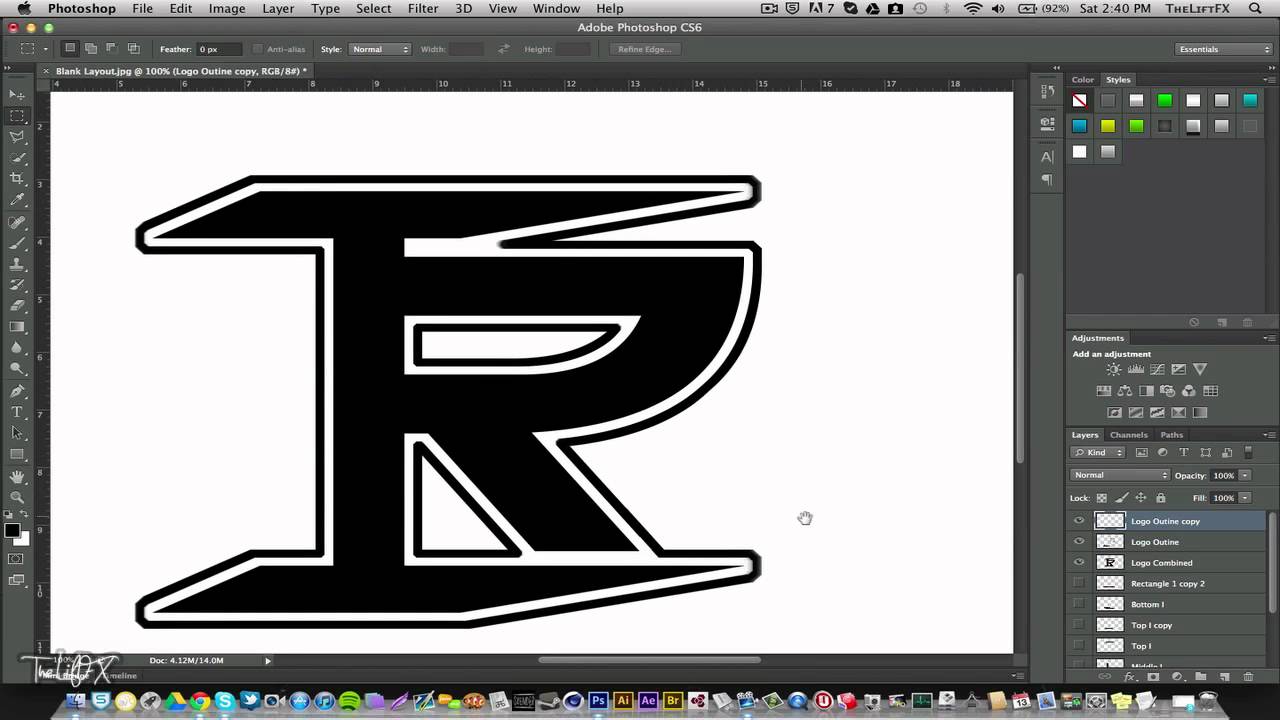Add a Hue/Saturation adjustment
The height and width of the screenshot is (720, 1280).
point(1103,391)
